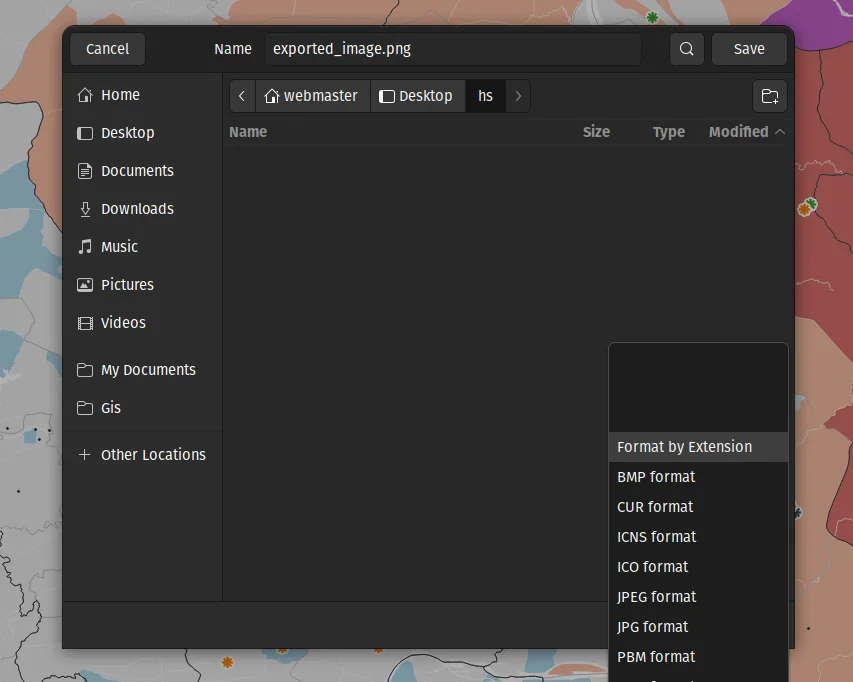Screen dimensions: 853x682
Task: Click the create new folder icon
Action: click(x=769, y=96)
